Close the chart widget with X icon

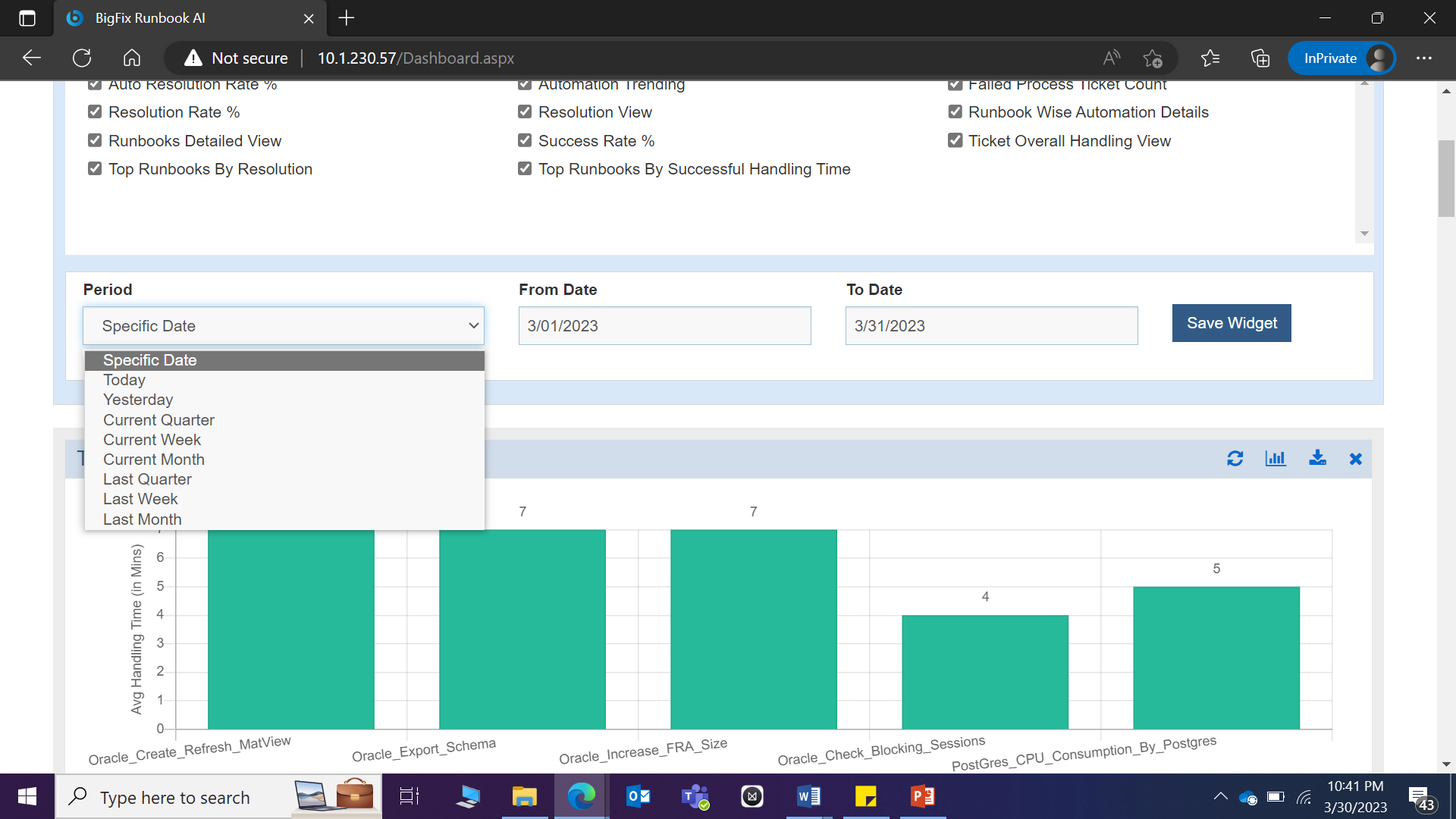pyautogui.click(x=1356, y=459)
